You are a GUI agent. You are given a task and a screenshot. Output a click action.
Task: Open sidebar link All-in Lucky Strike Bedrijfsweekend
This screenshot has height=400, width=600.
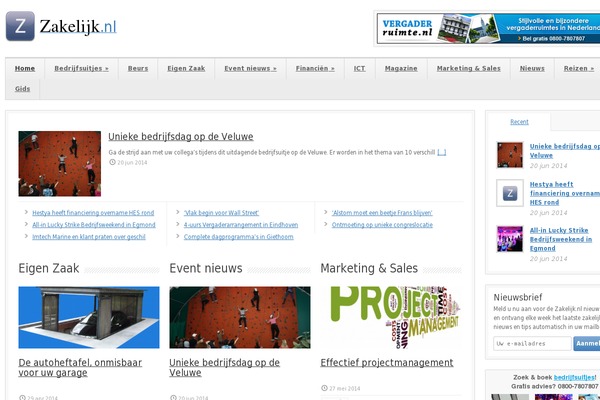(x=561, y=239)
